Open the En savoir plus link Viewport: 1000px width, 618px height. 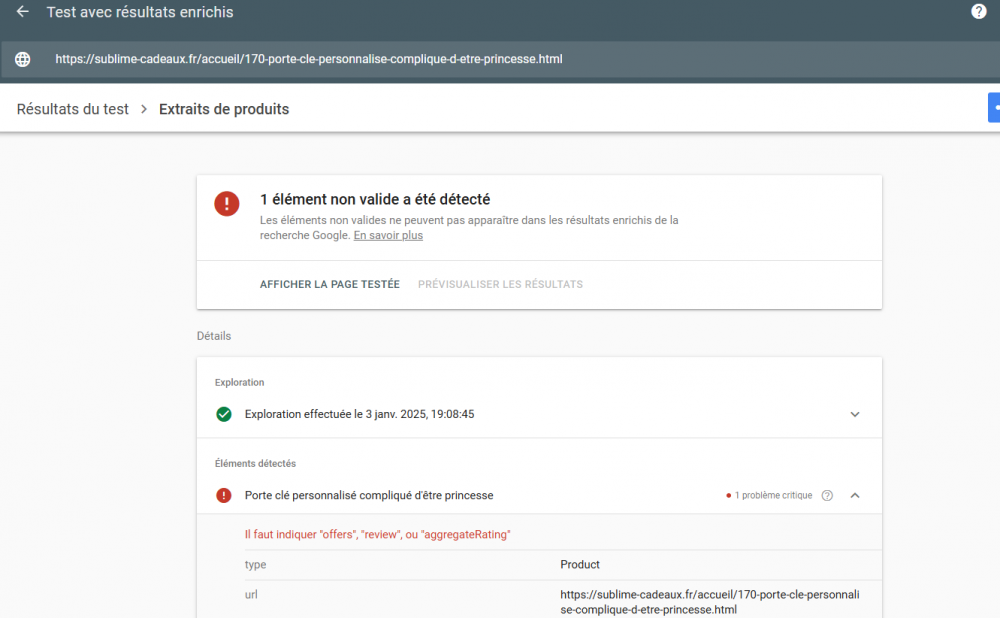click(x=388, y=236)
